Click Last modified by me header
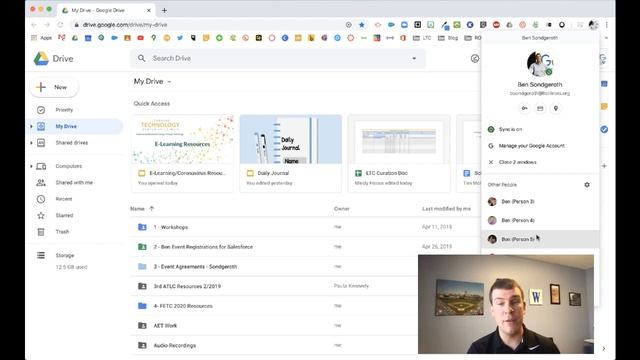 (446, 209)
